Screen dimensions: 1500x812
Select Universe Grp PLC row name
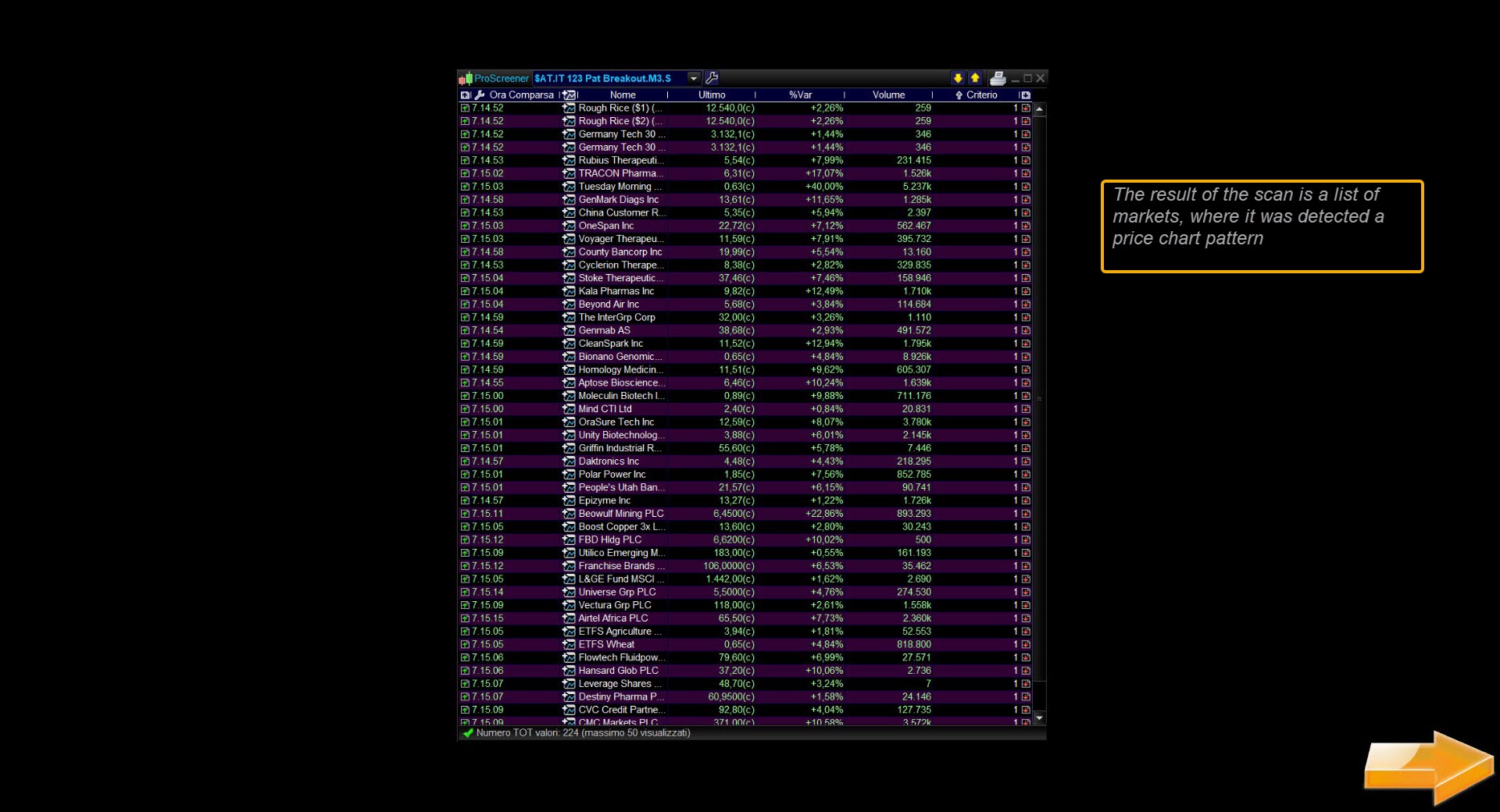coord(617,593)
